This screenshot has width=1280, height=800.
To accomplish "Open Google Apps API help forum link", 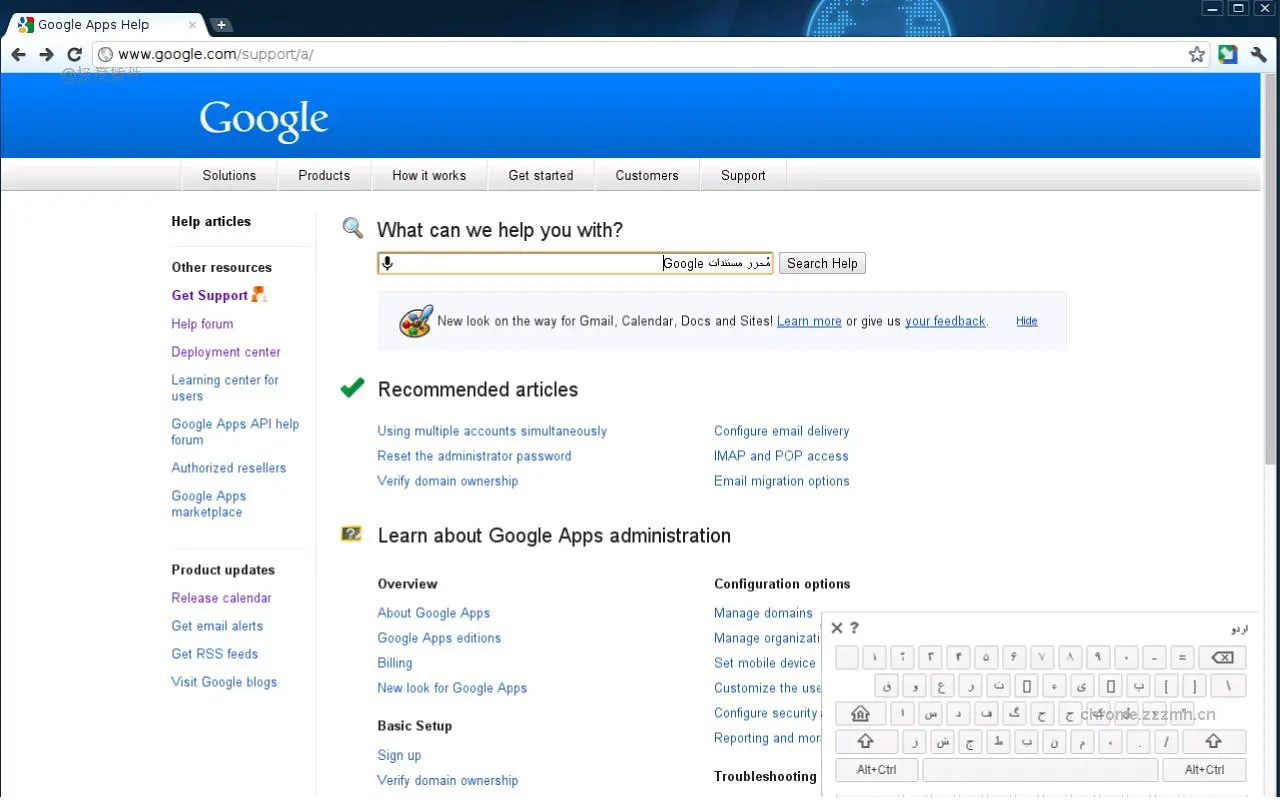I will point(235,432).
